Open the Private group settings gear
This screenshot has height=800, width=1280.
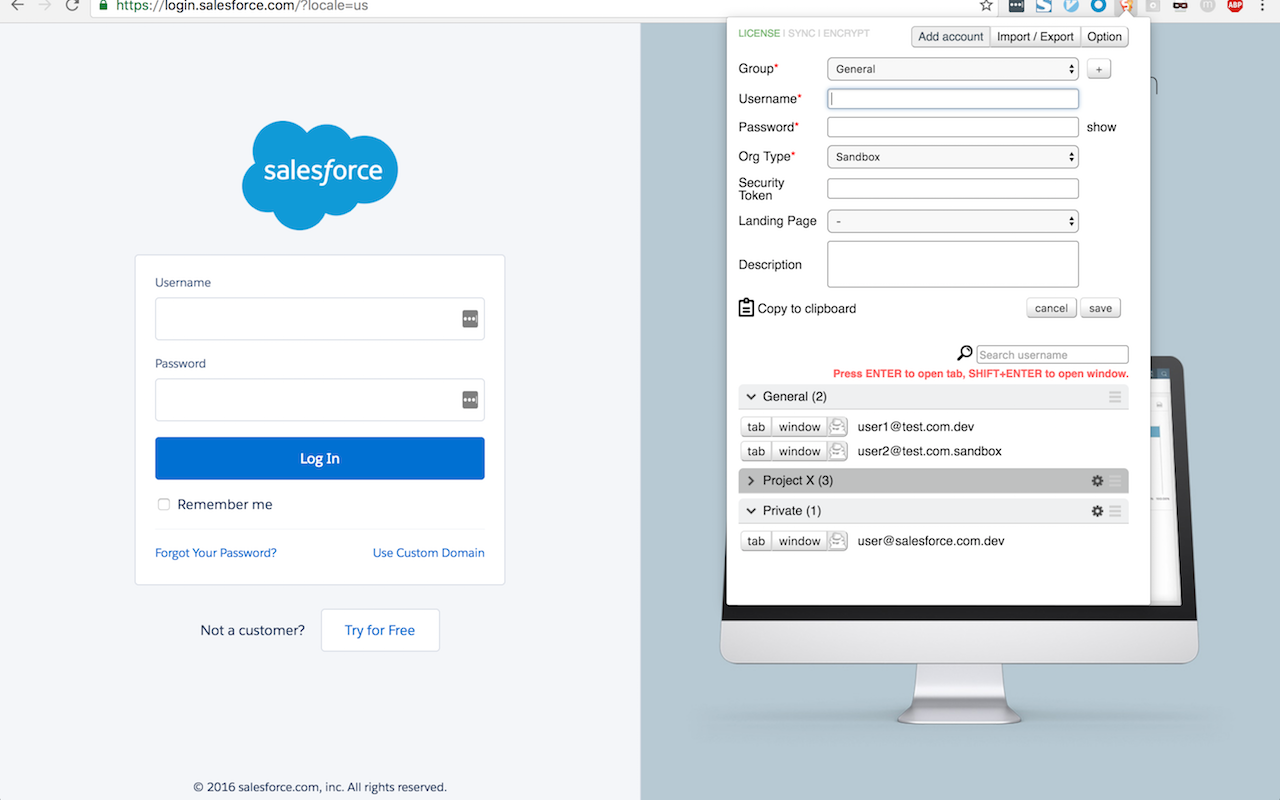point(1096,510)
